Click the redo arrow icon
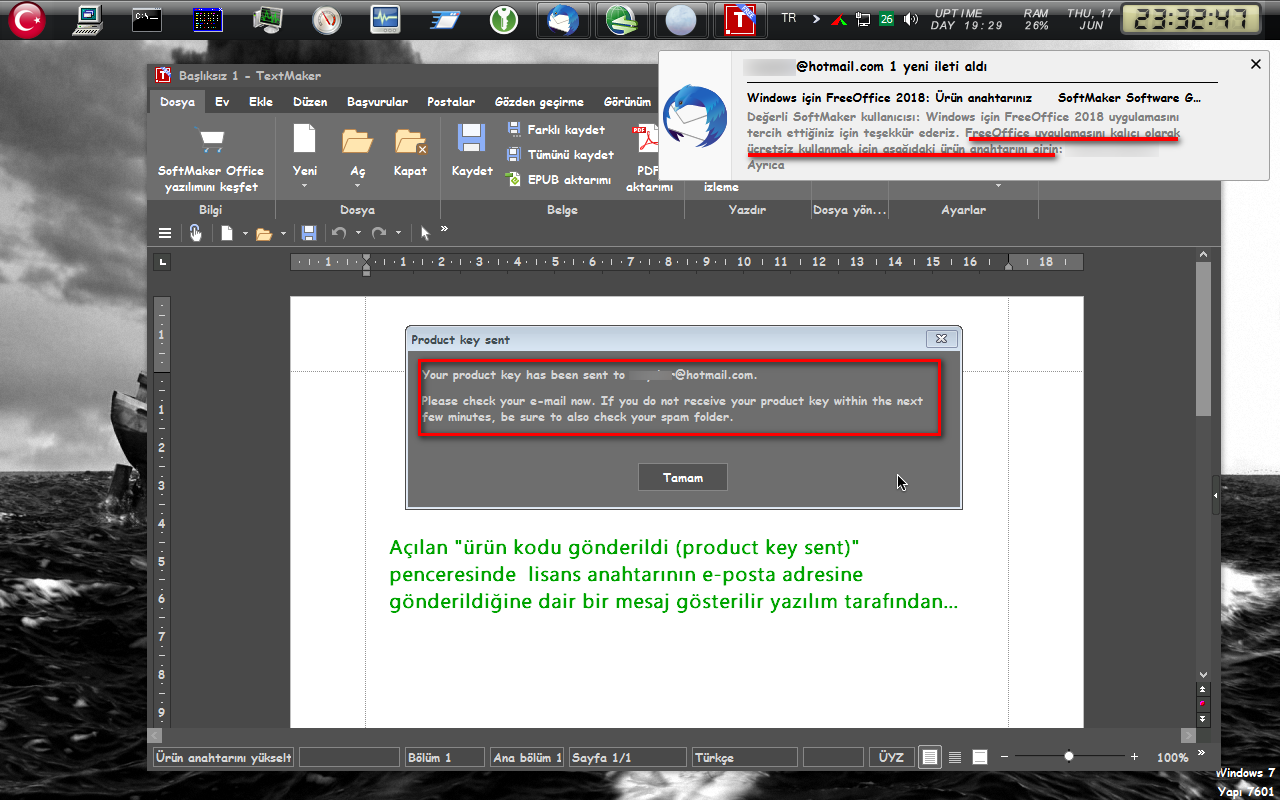The width and height of the screenshot is (1280, 800). tap(379, 233)
